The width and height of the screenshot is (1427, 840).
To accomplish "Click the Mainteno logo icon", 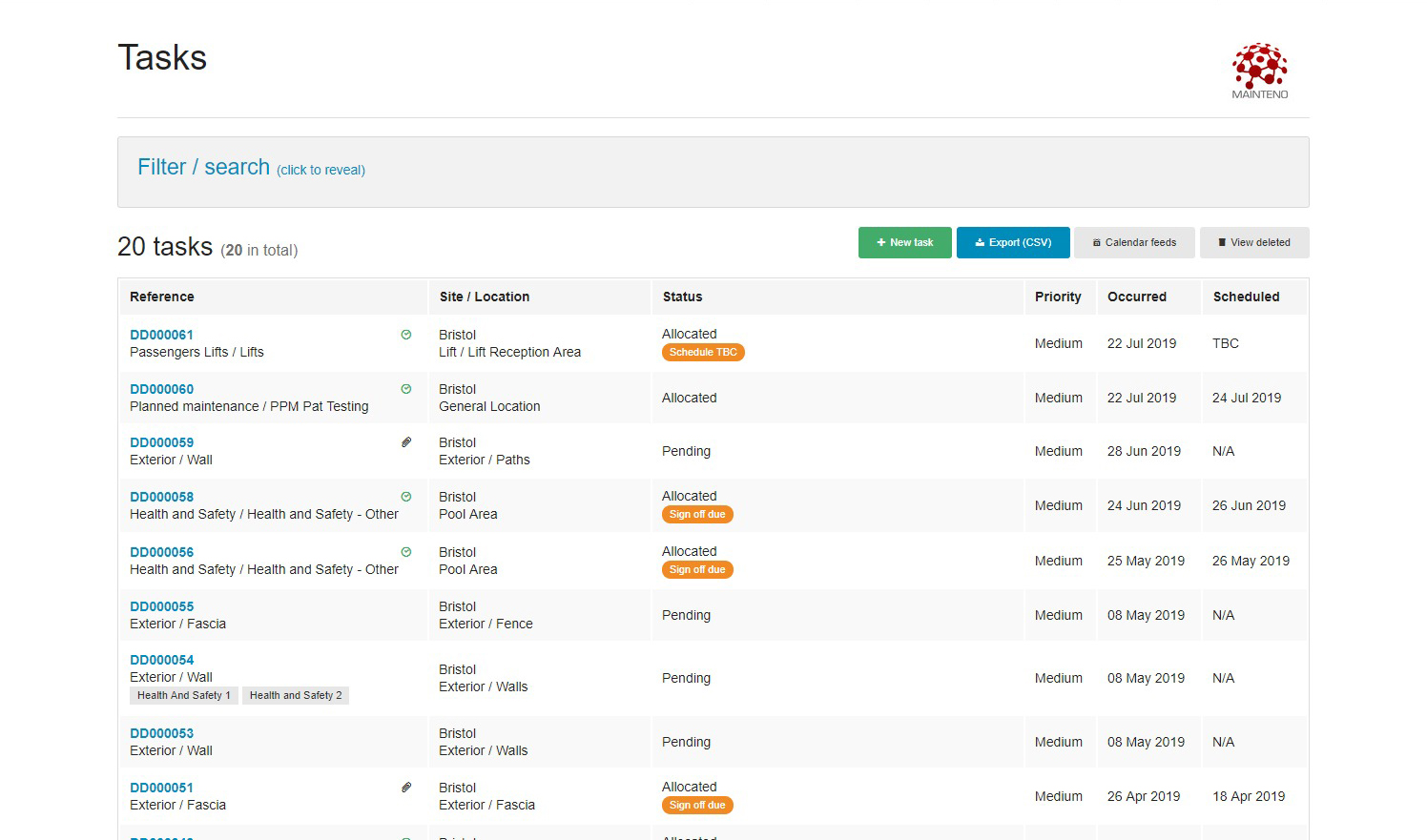I will point(1259,71).
